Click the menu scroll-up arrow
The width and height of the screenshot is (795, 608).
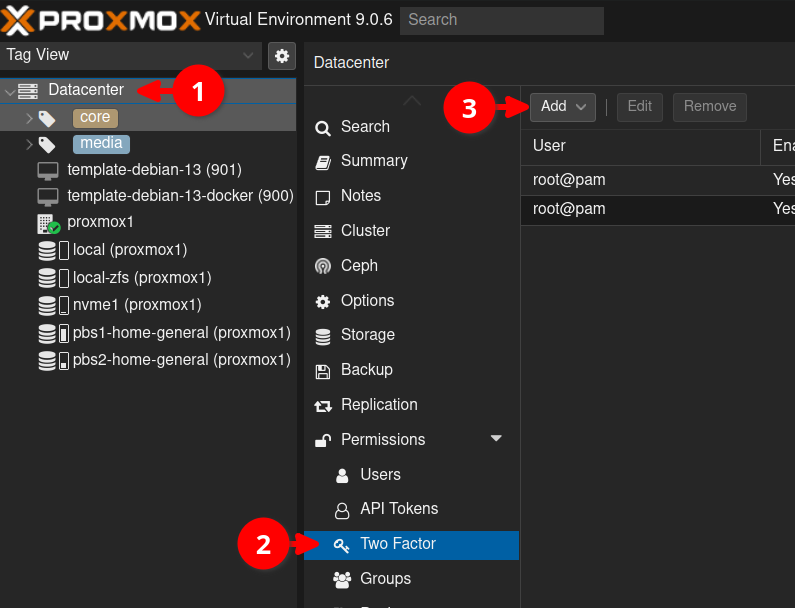[x=412, y=100]
